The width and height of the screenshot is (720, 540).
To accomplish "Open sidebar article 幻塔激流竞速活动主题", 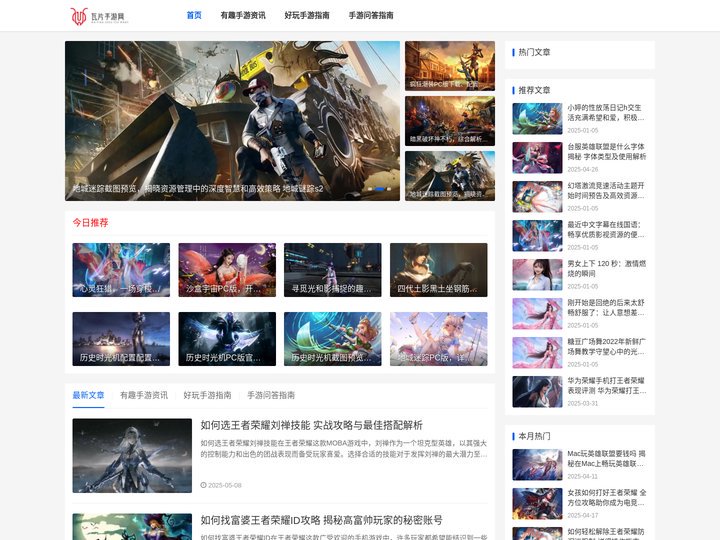I will click(x=606, y=191).
